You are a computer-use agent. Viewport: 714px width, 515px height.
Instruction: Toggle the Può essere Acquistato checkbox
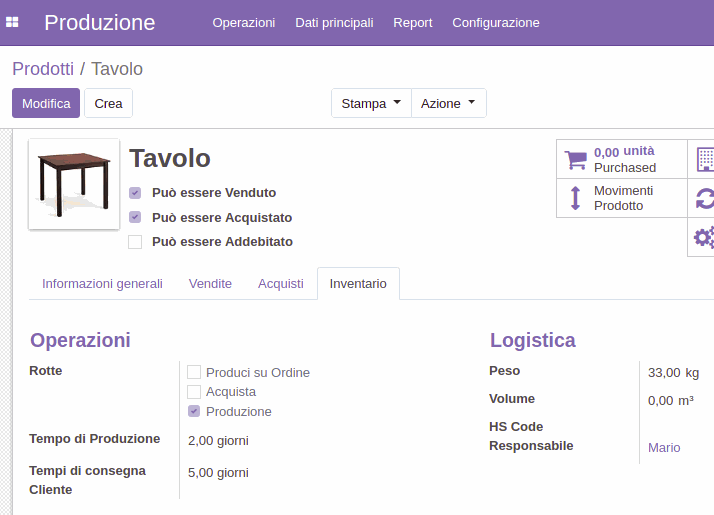[x=135, y=217]
